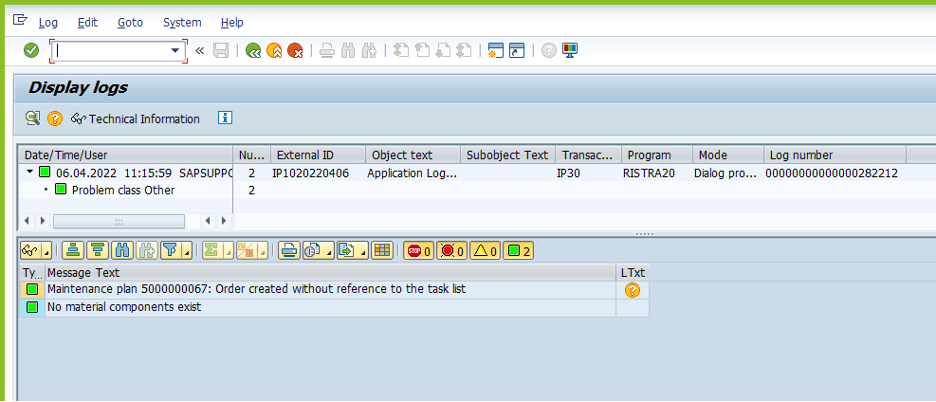The image size is (936, 402).
Task: Open the System menu
Action: click(x=181, y=22)
